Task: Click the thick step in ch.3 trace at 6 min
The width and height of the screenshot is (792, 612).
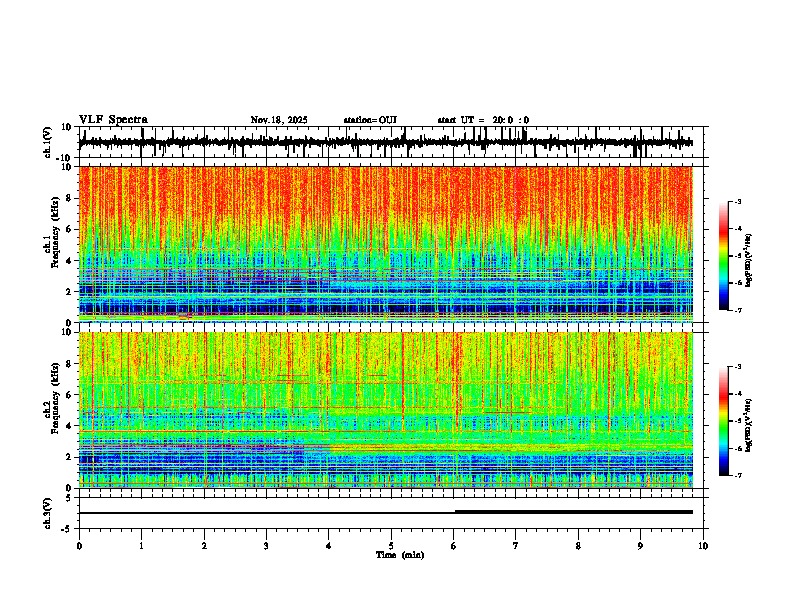Action: [x=456, y=512]
